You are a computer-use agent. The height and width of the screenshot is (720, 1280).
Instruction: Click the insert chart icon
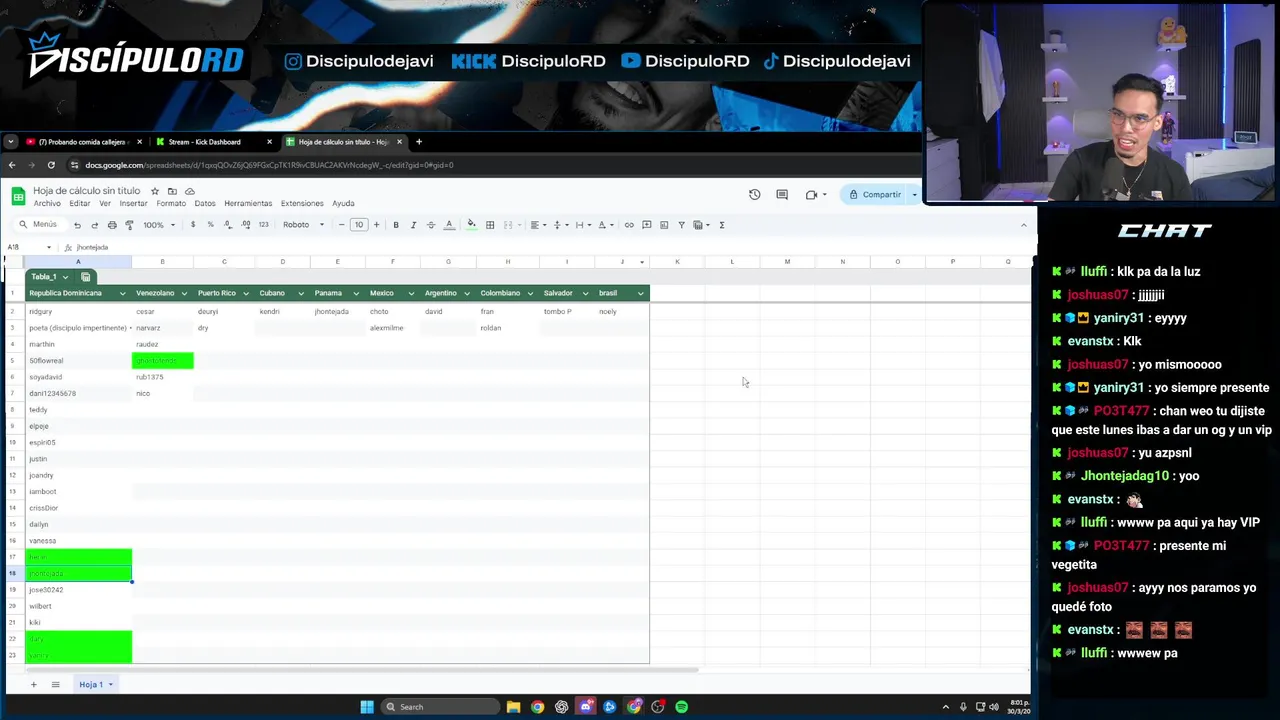click(x=664, y=225)
